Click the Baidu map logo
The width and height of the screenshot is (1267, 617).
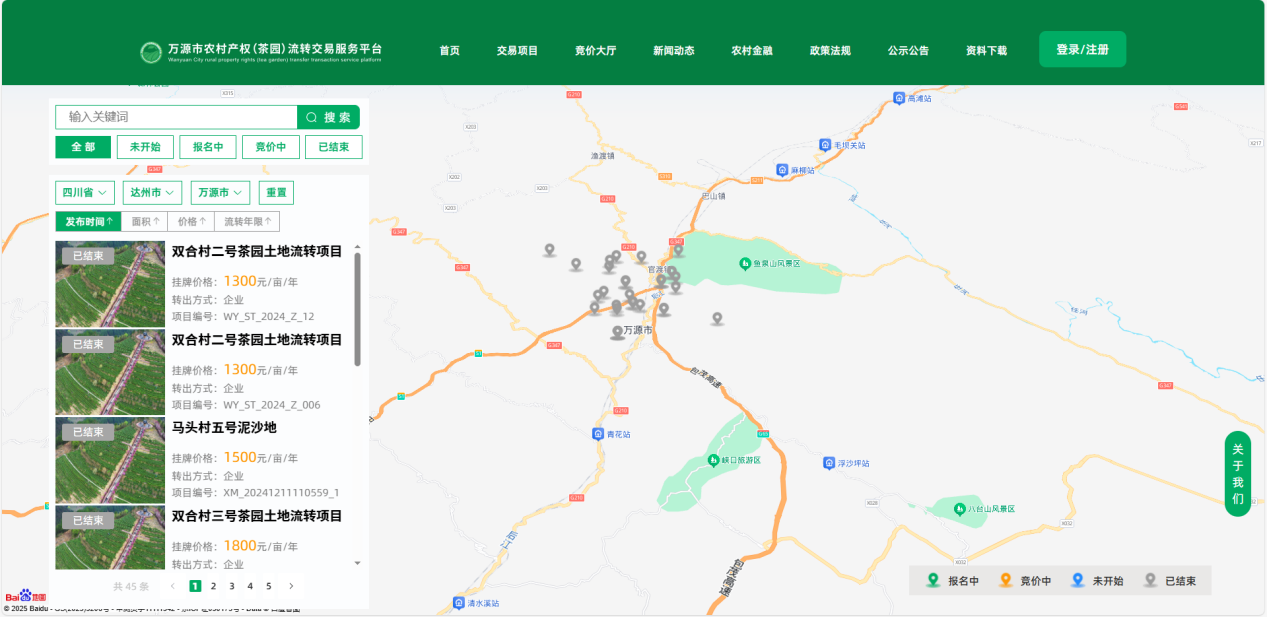pyautogui.click(x=26, y=596)
